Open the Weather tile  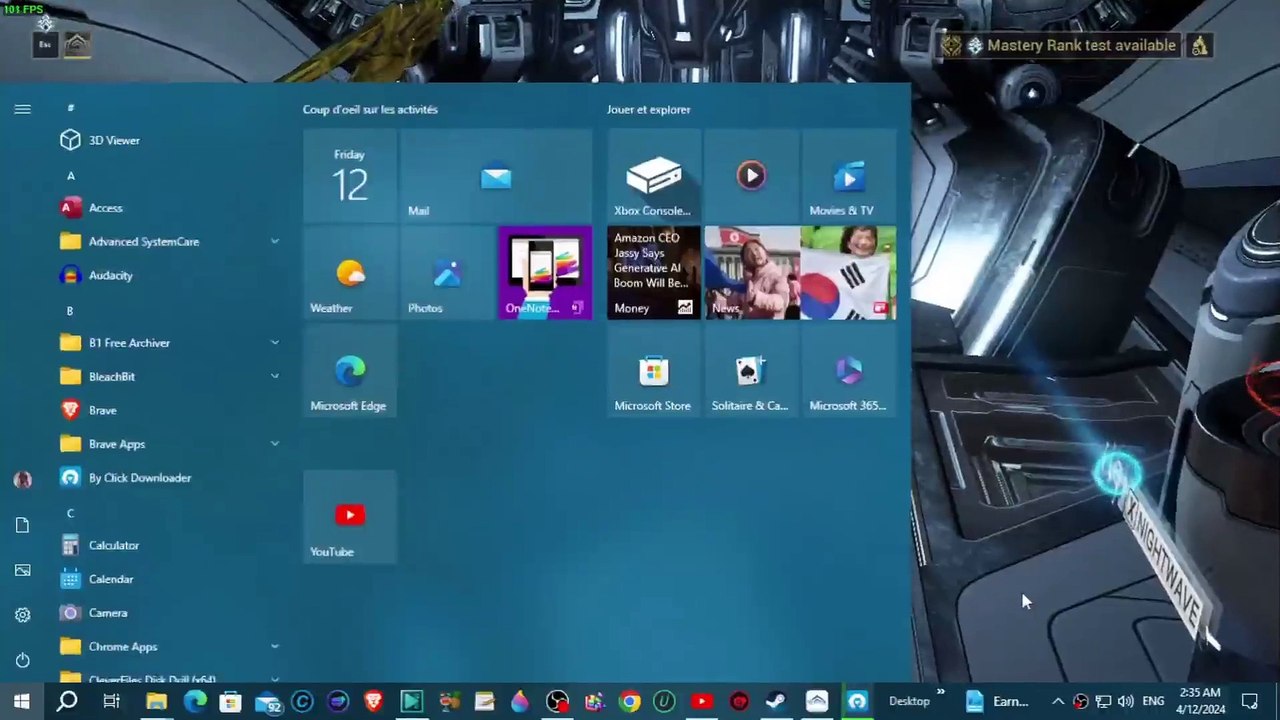tap(350, 273)
